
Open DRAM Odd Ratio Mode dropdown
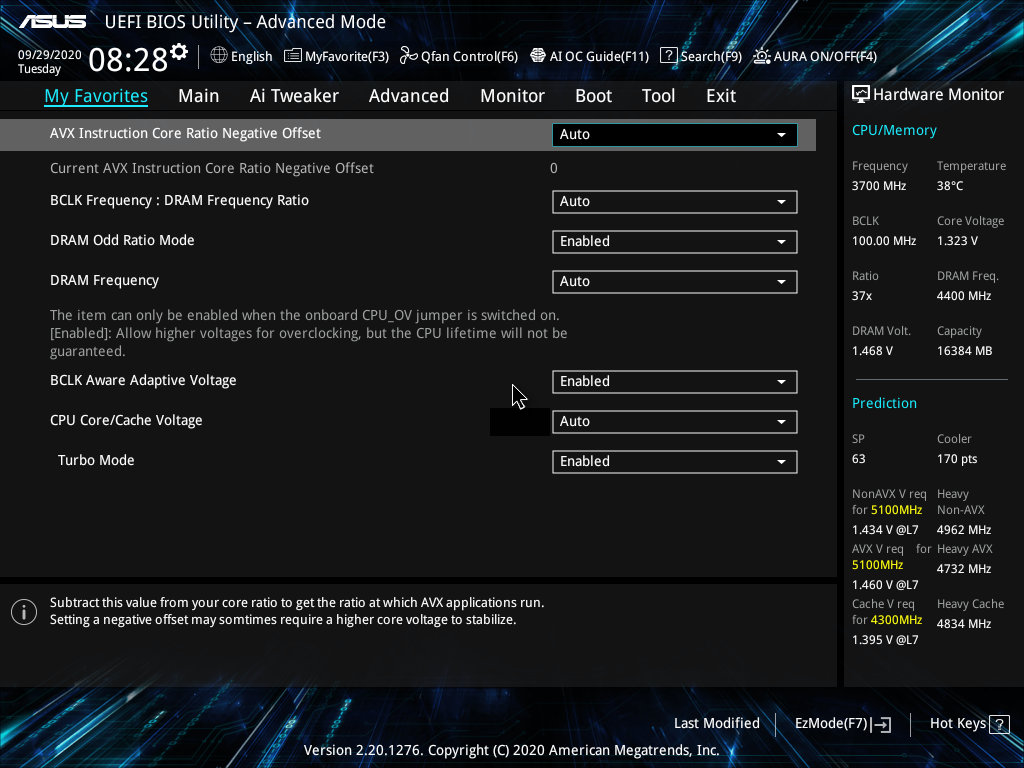click(x=675, y=242)
